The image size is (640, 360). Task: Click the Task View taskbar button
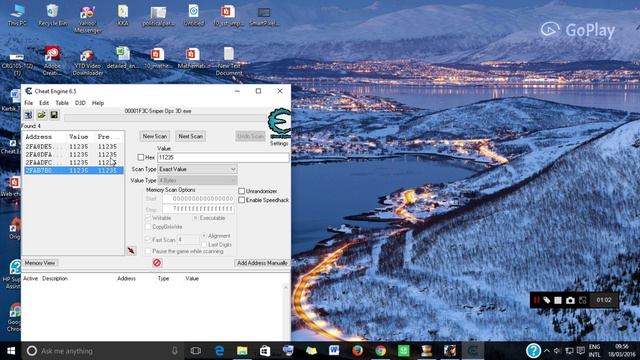tap(196, 351)
